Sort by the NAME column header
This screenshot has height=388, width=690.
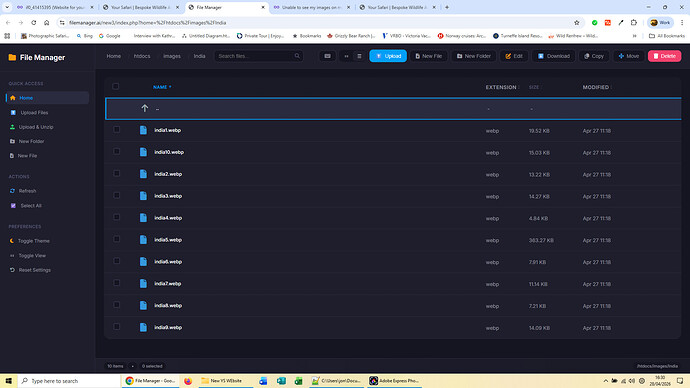pyautogui.click(x=162, y=87)
